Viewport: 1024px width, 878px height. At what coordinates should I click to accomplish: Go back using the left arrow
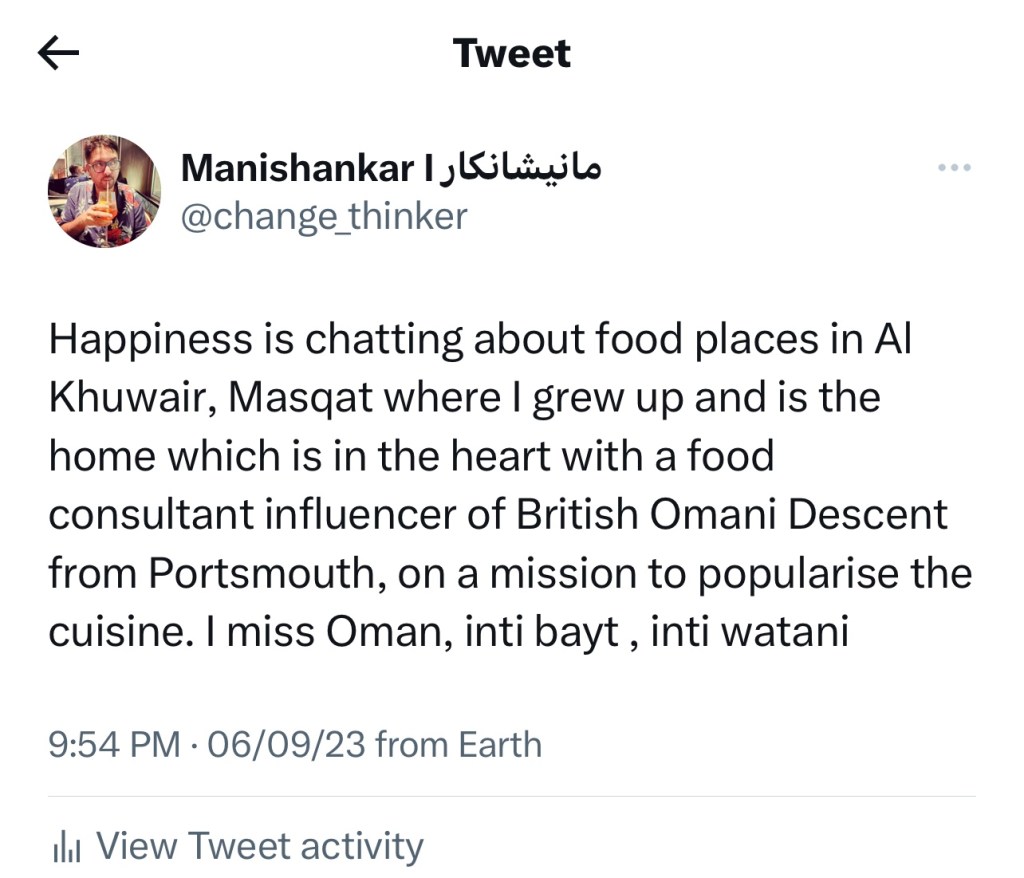click(x=58, y=54)
